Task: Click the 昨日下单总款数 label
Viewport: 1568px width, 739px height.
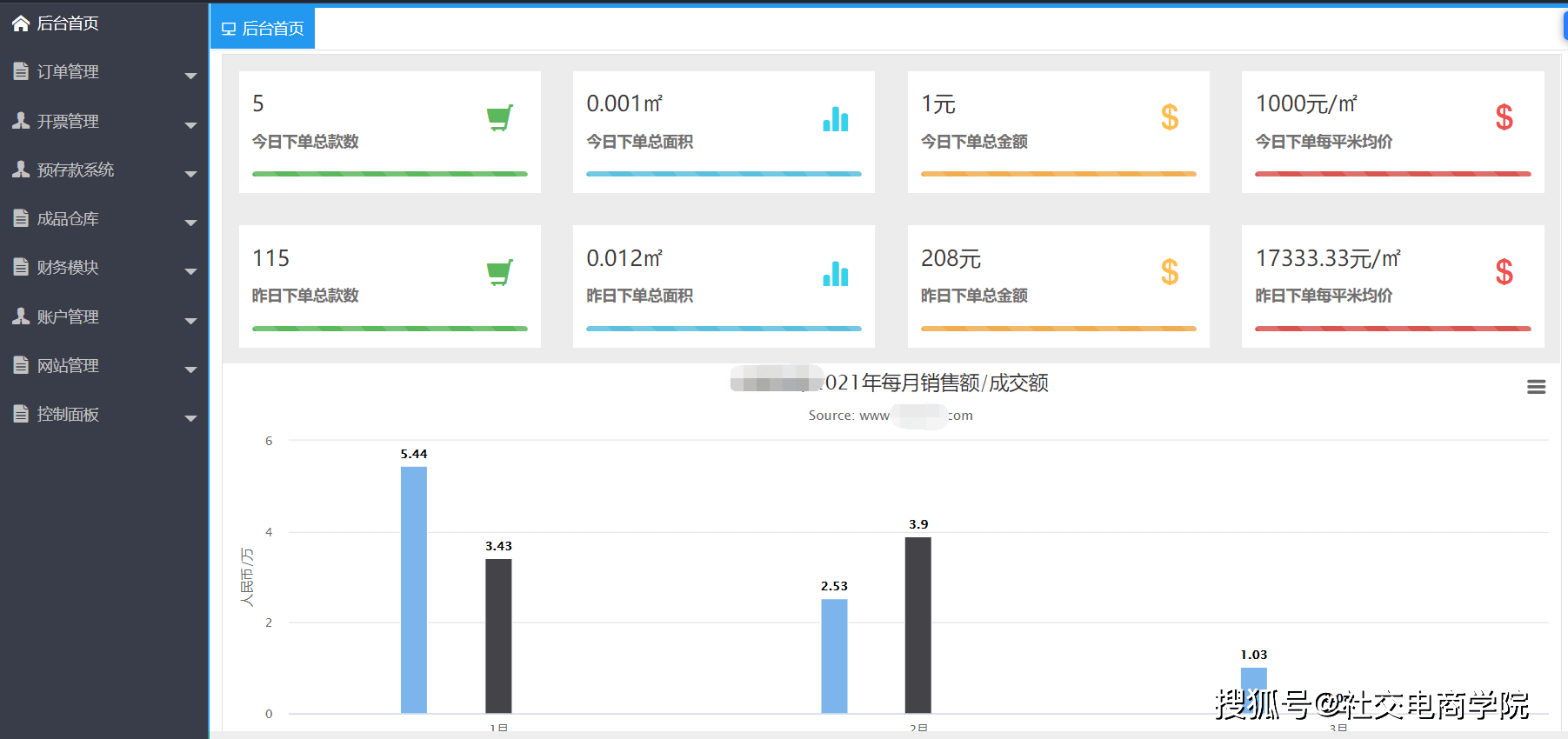Action: coord(305,296)
